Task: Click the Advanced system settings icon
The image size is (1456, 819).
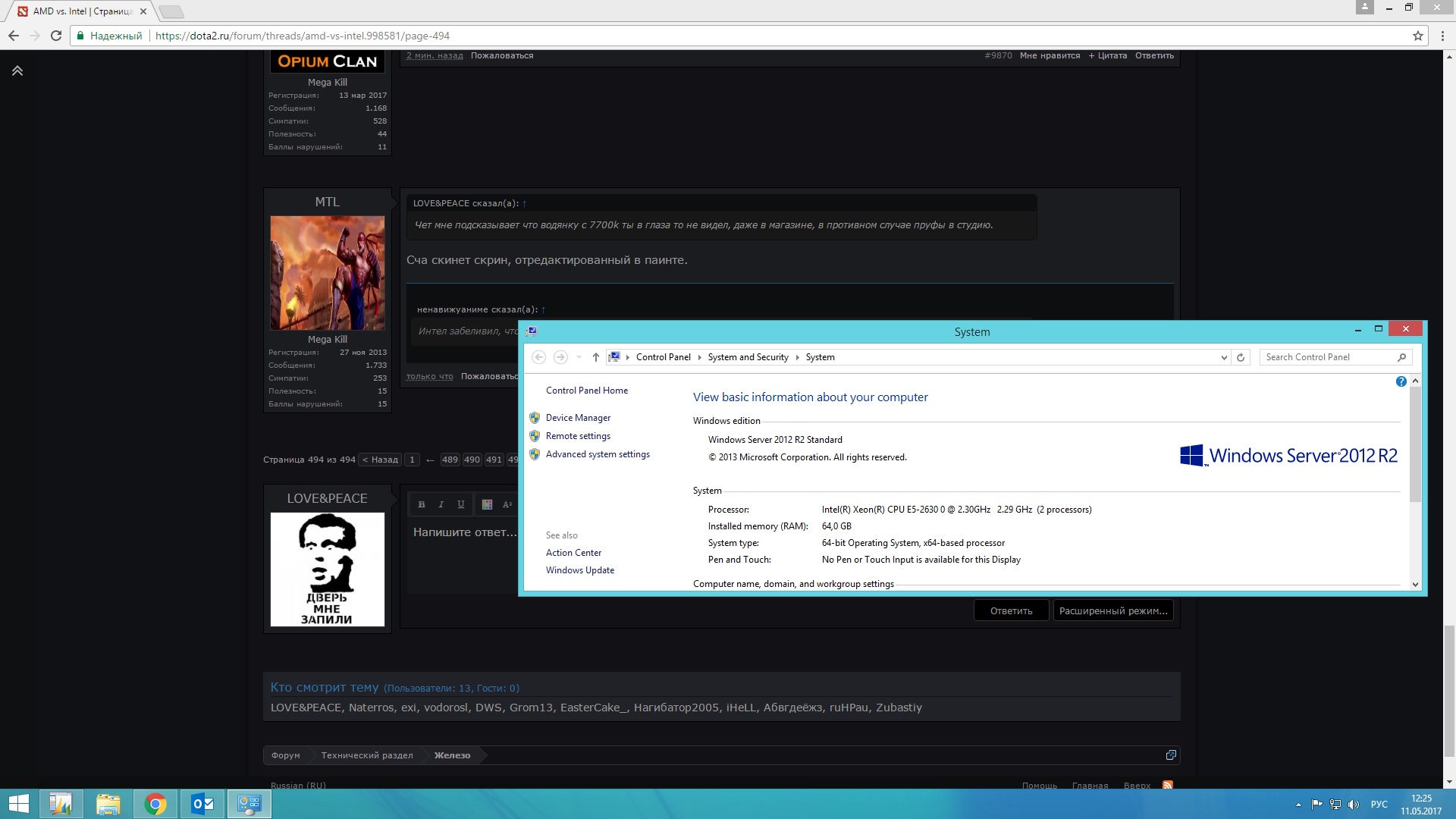Action: tap(535, 454)
